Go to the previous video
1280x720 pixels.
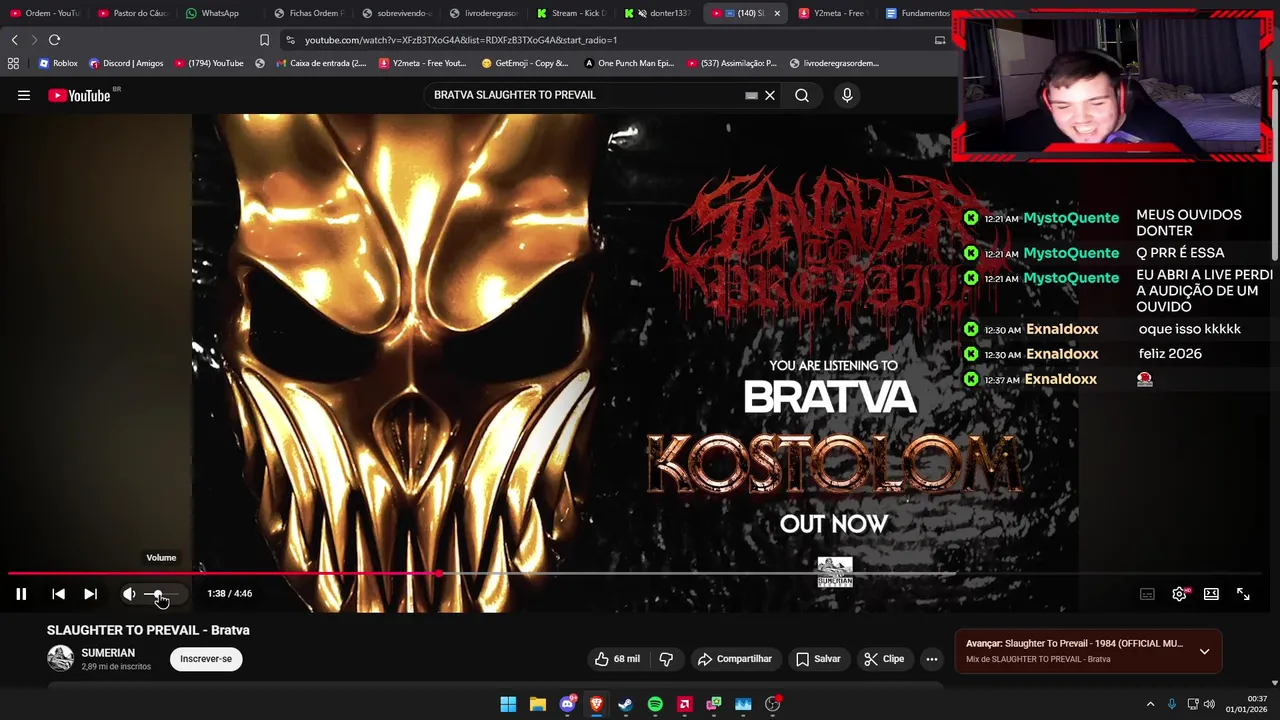pyautogui.click(x=58, y=594)
